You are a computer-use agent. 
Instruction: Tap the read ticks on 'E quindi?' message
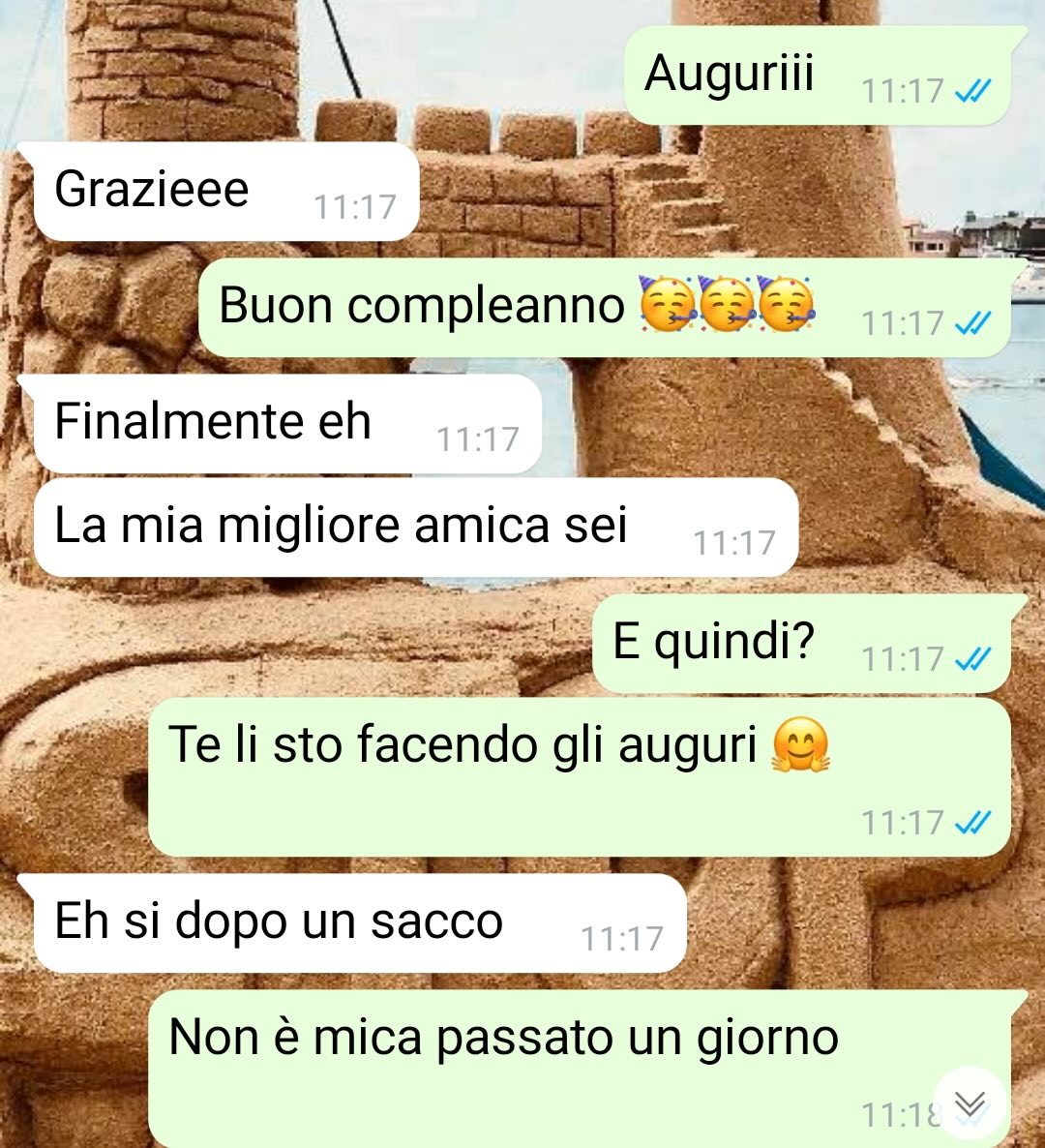(x=973, y=659)
